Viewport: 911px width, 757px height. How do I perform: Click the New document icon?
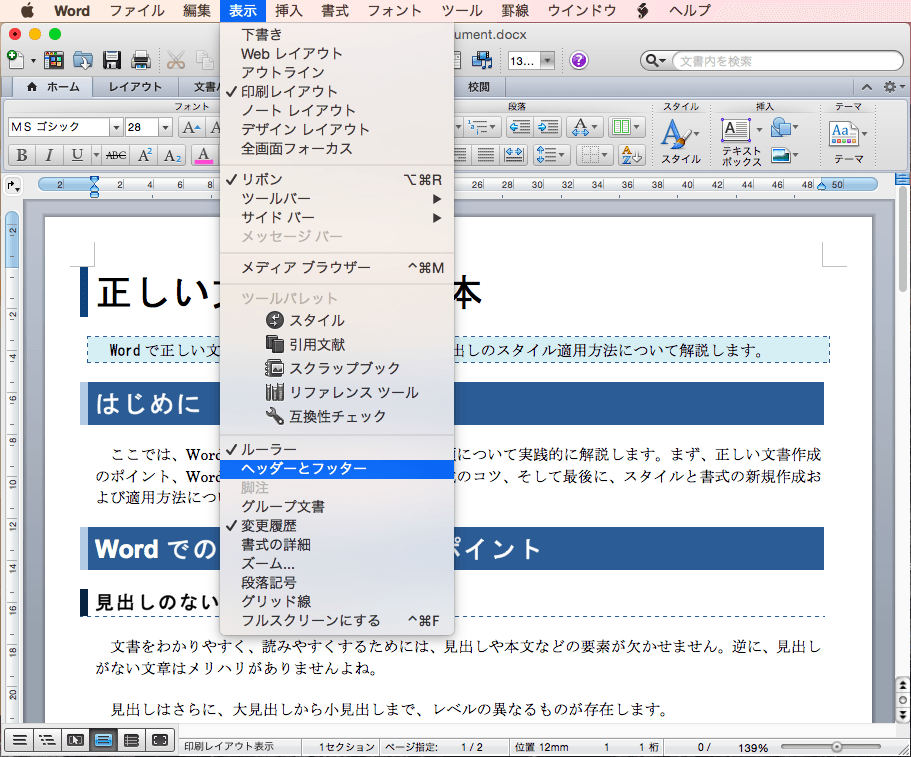click(16, 60)
